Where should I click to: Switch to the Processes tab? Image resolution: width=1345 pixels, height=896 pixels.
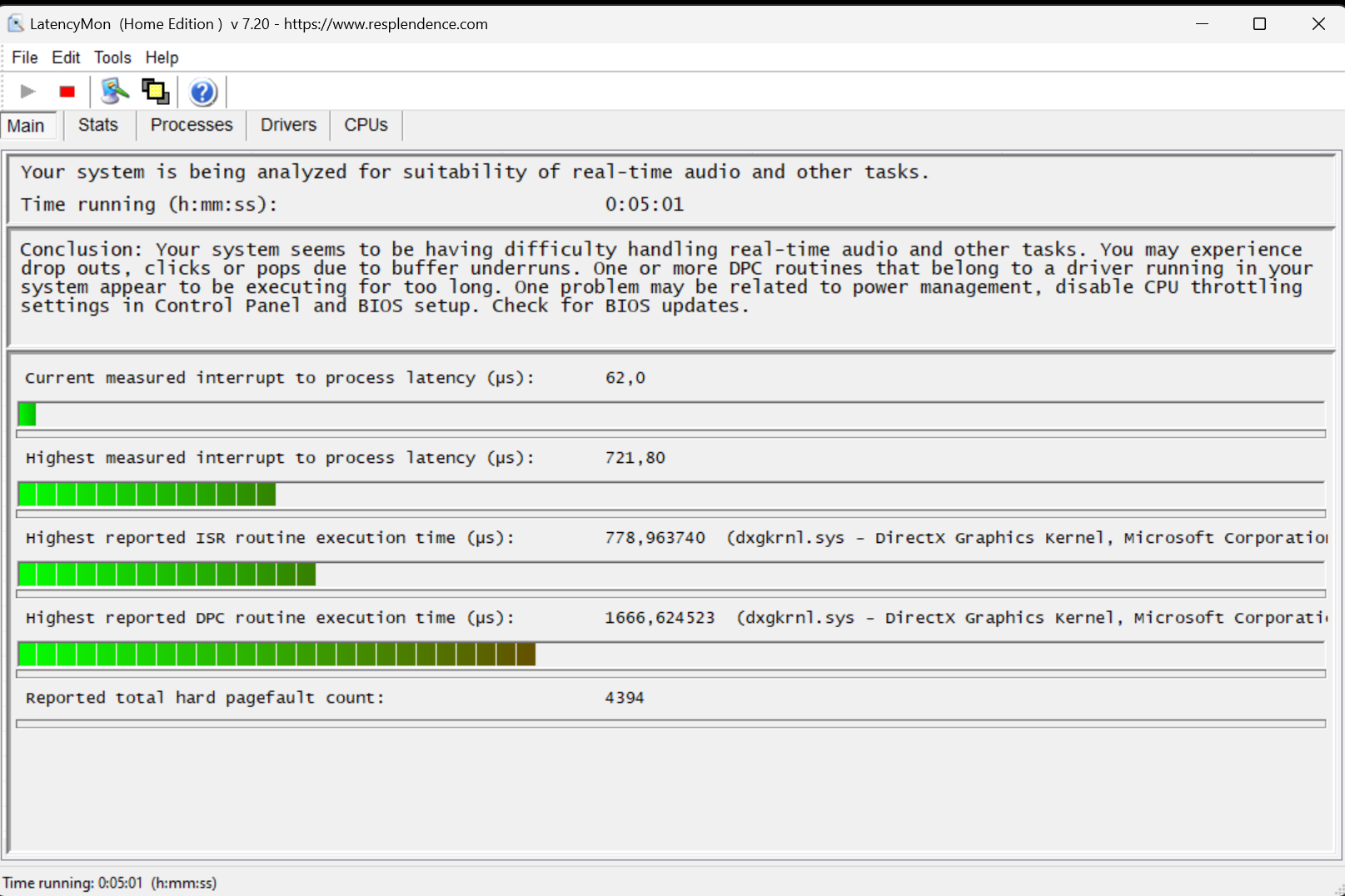191,125
